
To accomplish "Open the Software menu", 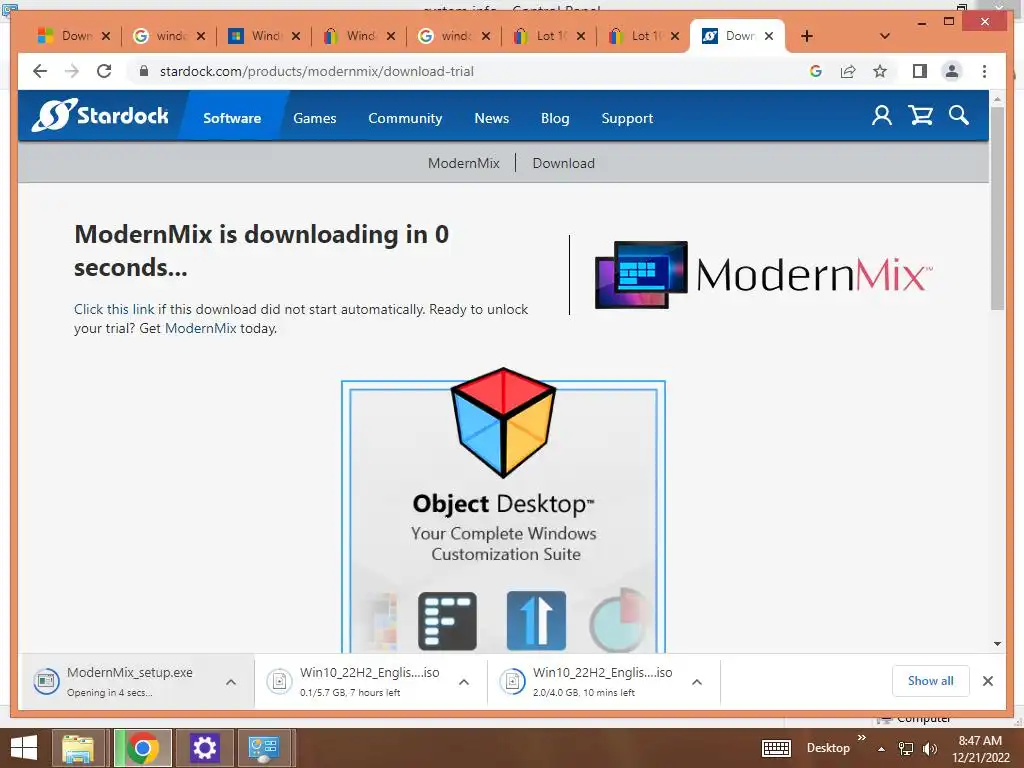I will tap(232, 118).
